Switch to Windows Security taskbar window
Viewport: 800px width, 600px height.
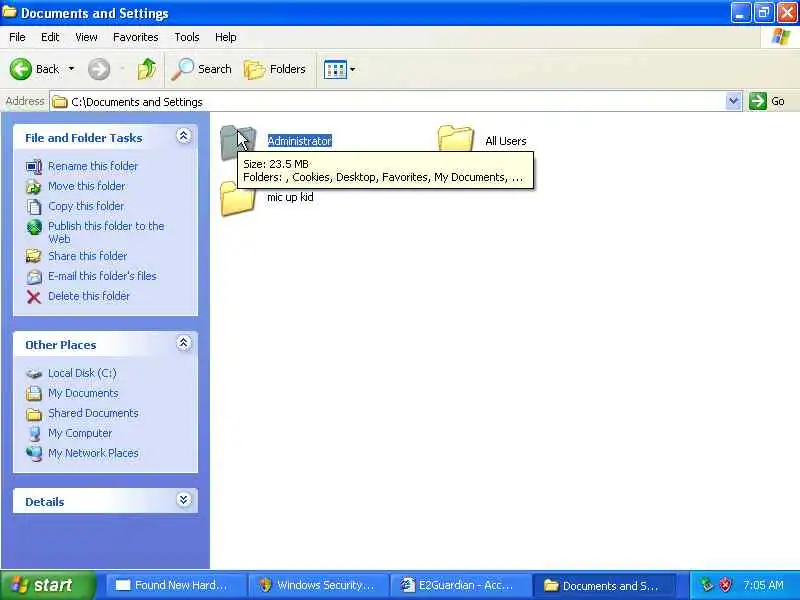point(318,585)
